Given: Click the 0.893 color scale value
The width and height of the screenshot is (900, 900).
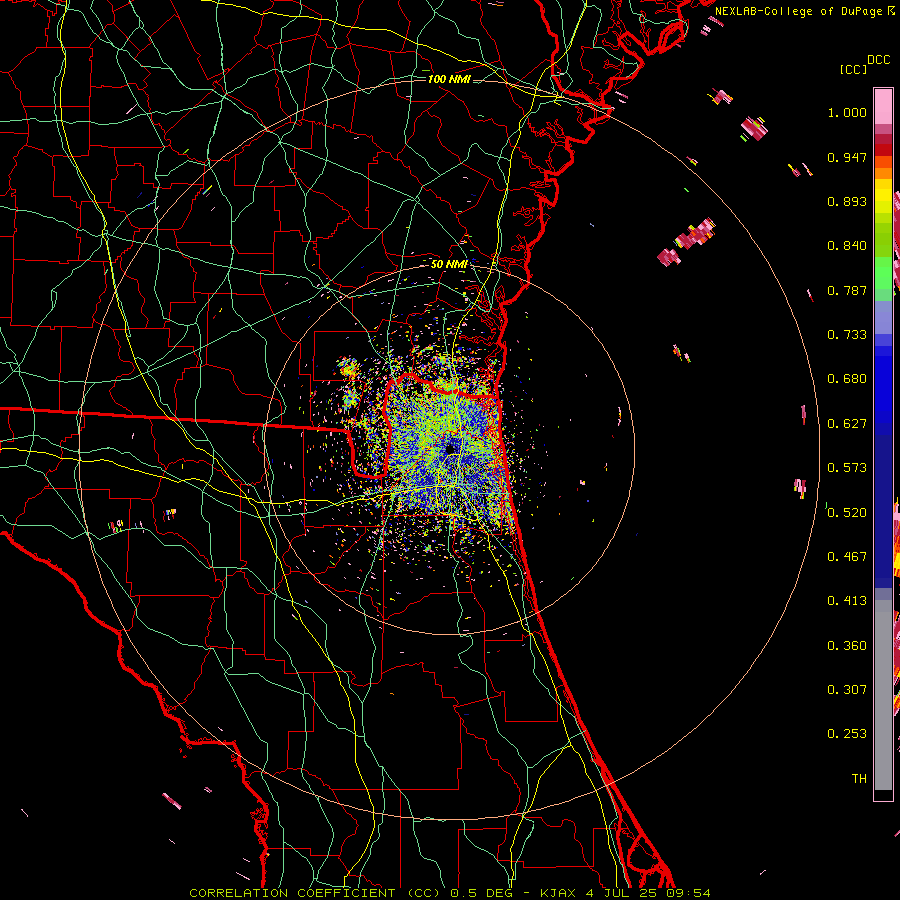Looking at the screenshot, I should (x=847, y=201).
